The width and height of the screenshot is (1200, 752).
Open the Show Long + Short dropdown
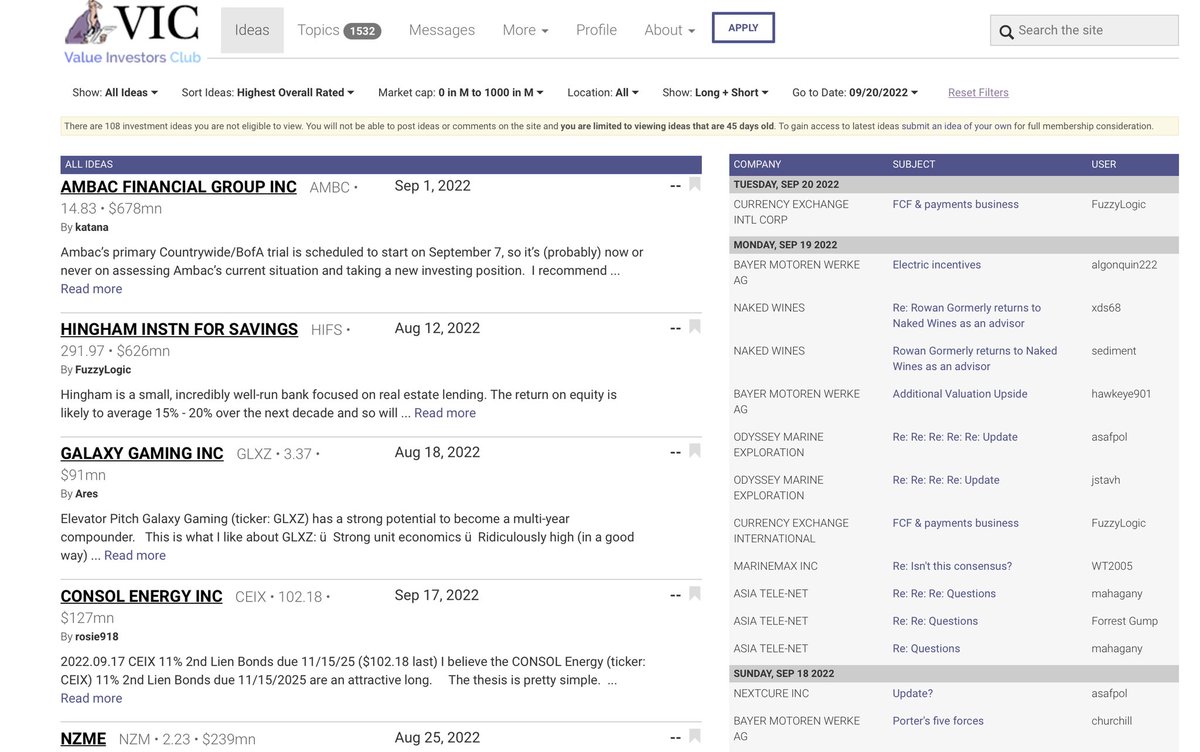[x=716, y=93]
